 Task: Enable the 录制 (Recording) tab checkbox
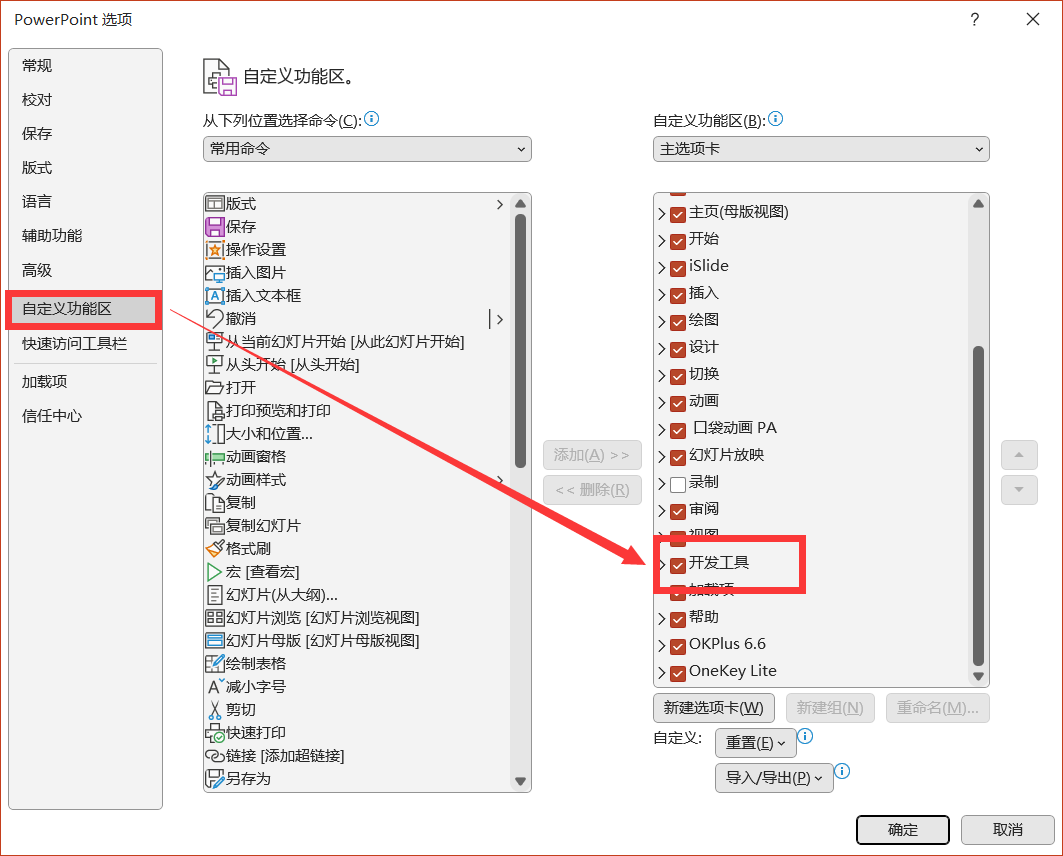point(677,485)
